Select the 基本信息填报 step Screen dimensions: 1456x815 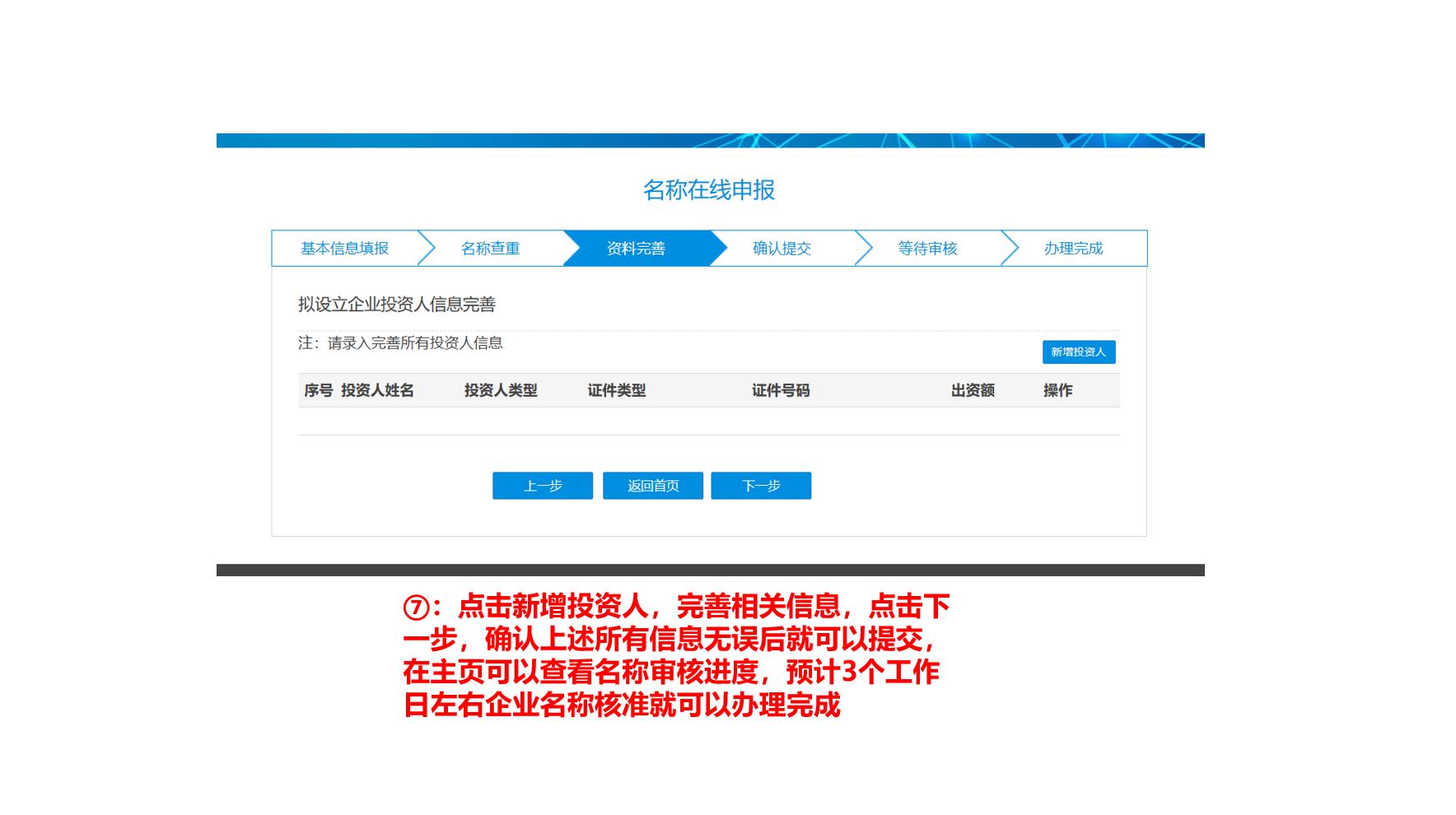[x=347, y=248]
